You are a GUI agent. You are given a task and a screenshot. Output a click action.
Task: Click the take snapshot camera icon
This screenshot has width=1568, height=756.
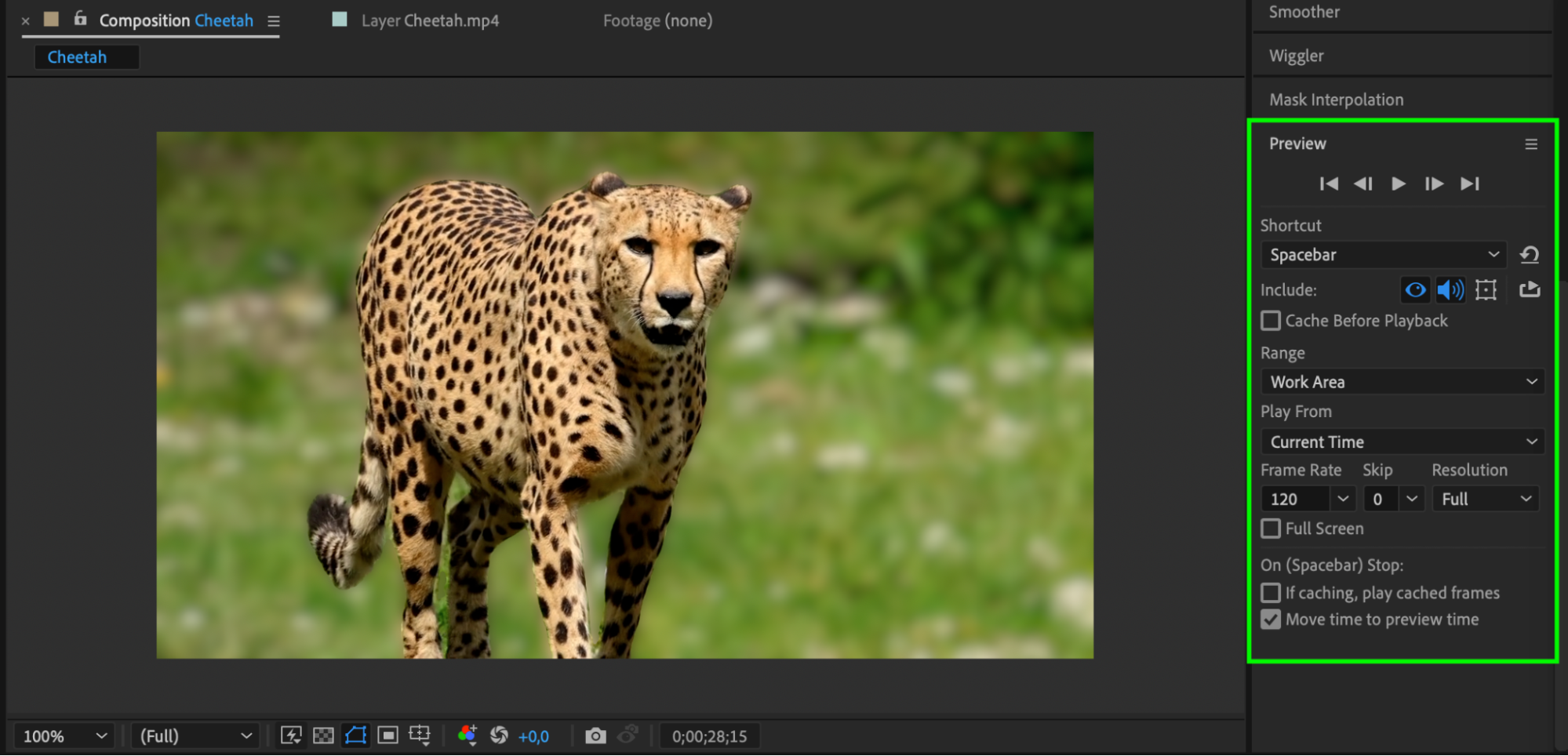tap(595, 736)
